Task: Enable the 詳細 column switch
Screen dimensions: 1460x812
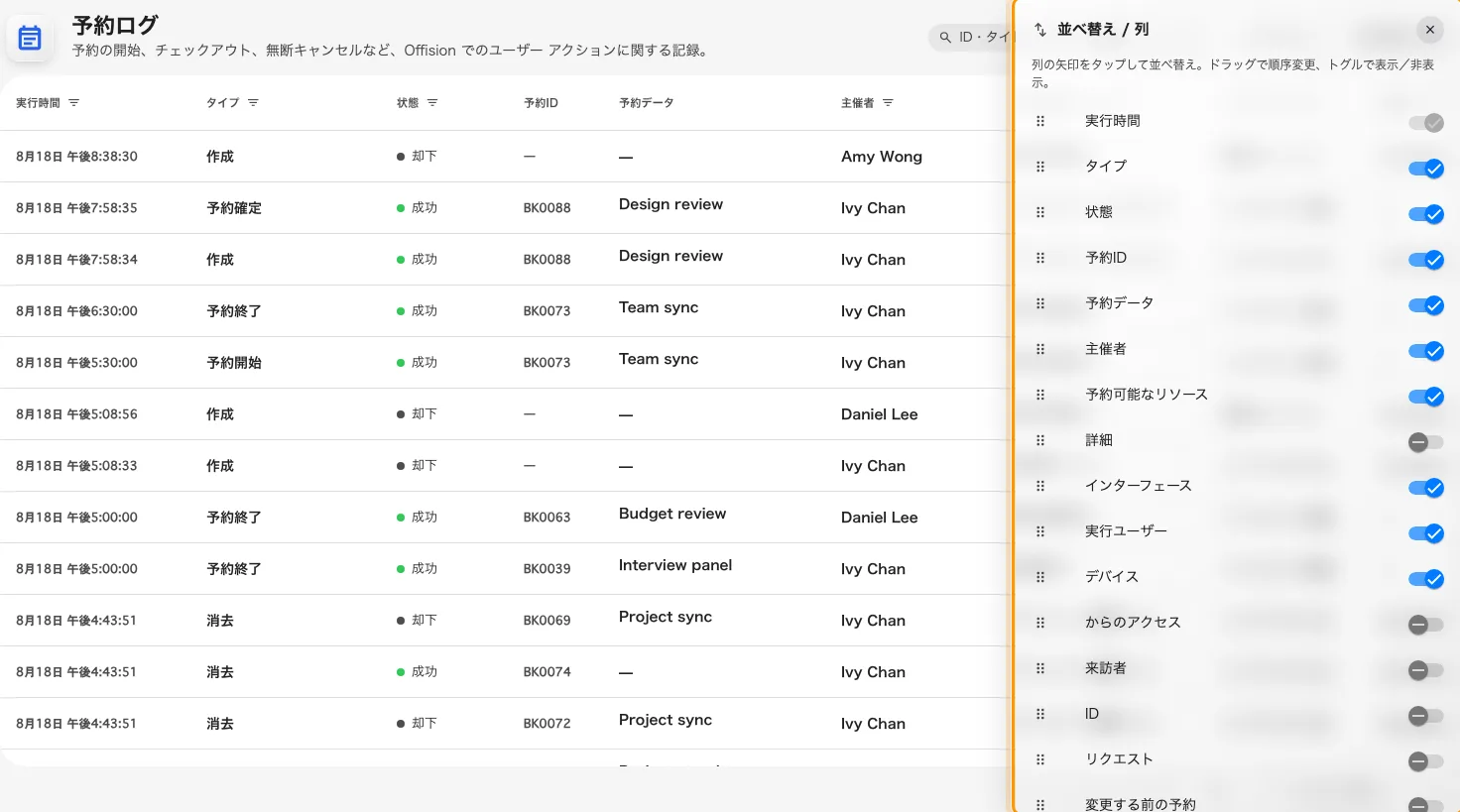Action: [x=1426, y=442]
